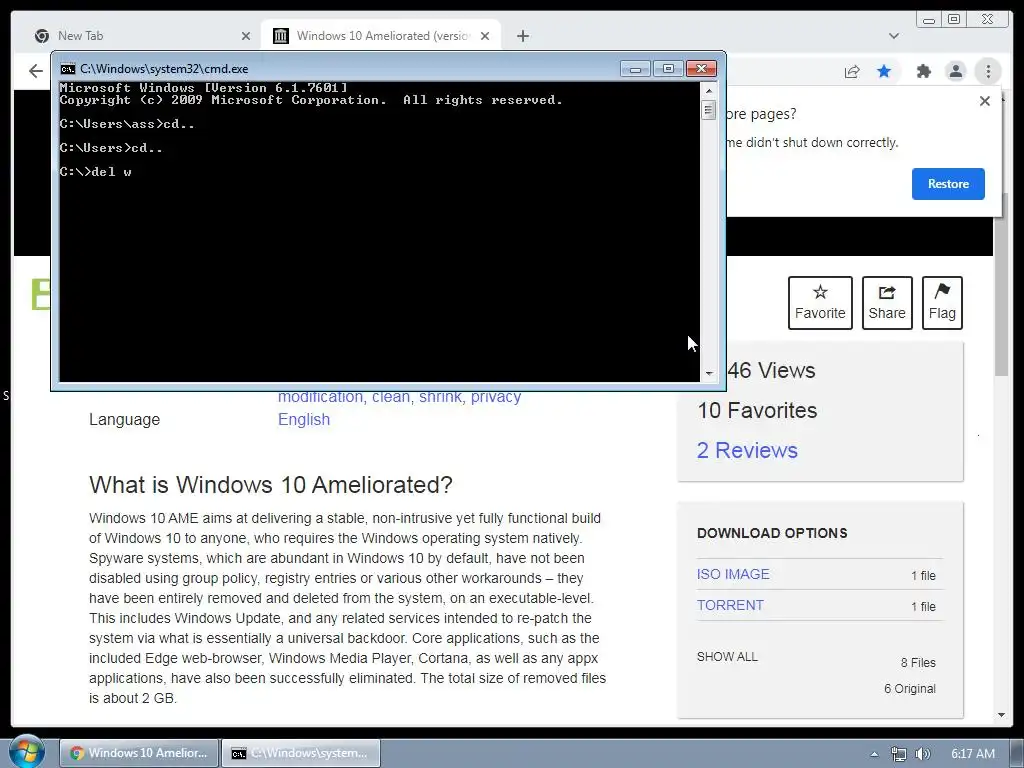Click the cmd scrollbar thumb
The height and width of the screenshot is (768, 1024).
coord(709,109)
